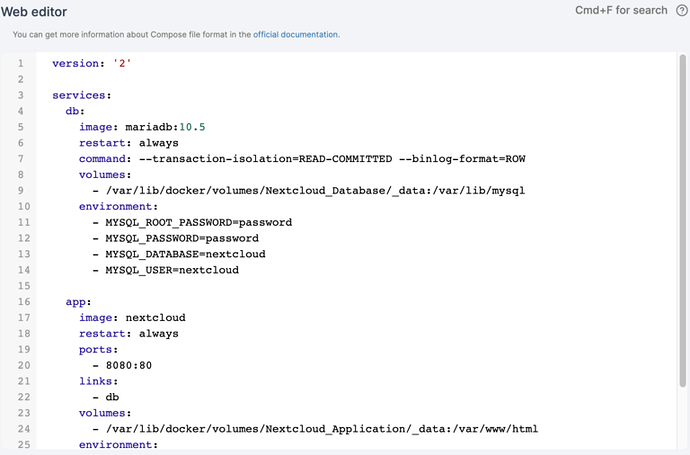
Task: Click the db: service key
Action: (x=75, y=111)
